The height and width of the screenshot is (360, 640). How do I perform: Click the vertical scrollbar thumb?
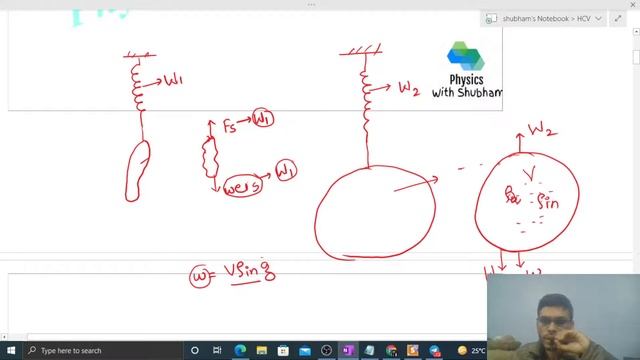(636, 56)
